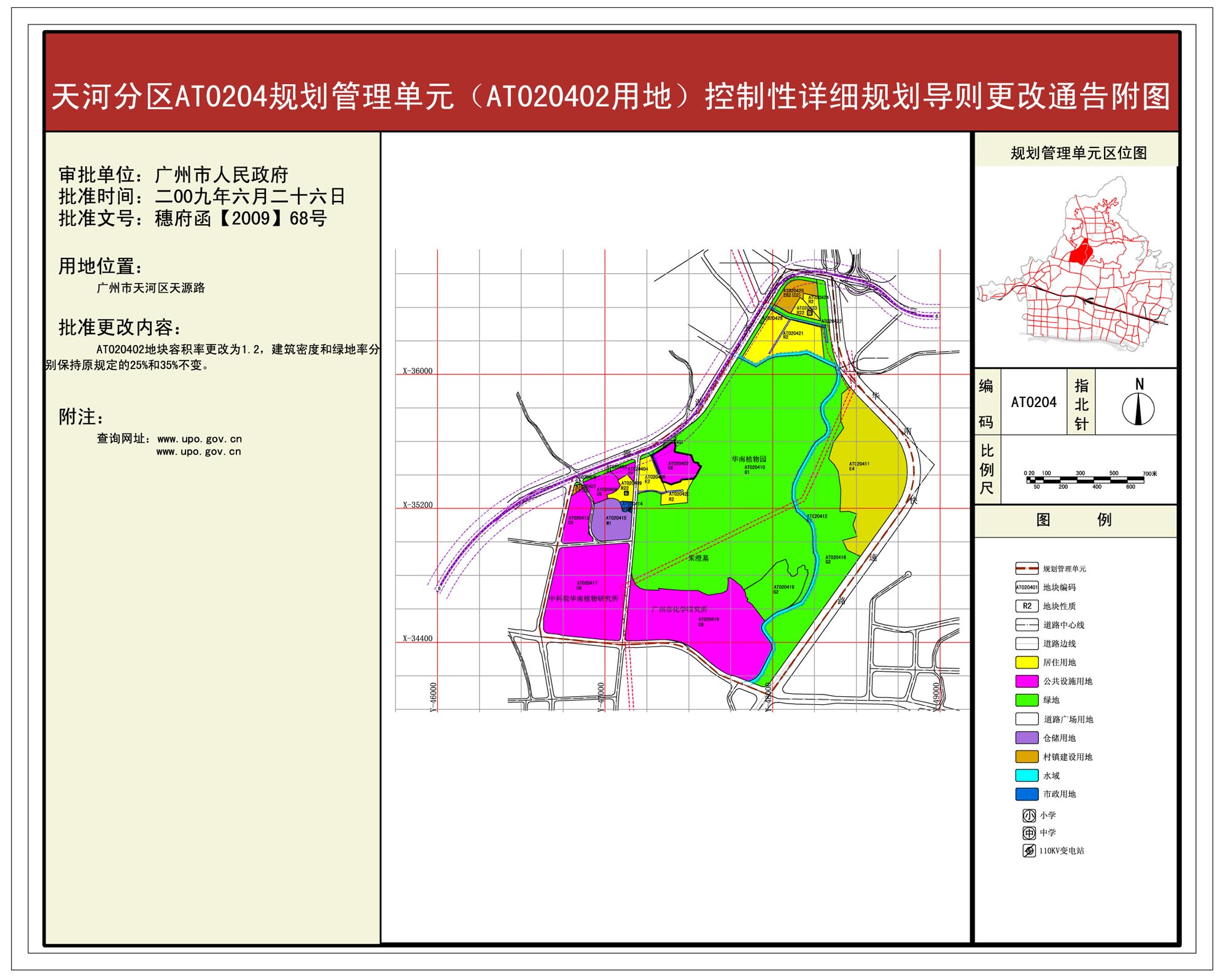
Task: Click the green 绿地 legend swatch
Action: click(1027, 700)
